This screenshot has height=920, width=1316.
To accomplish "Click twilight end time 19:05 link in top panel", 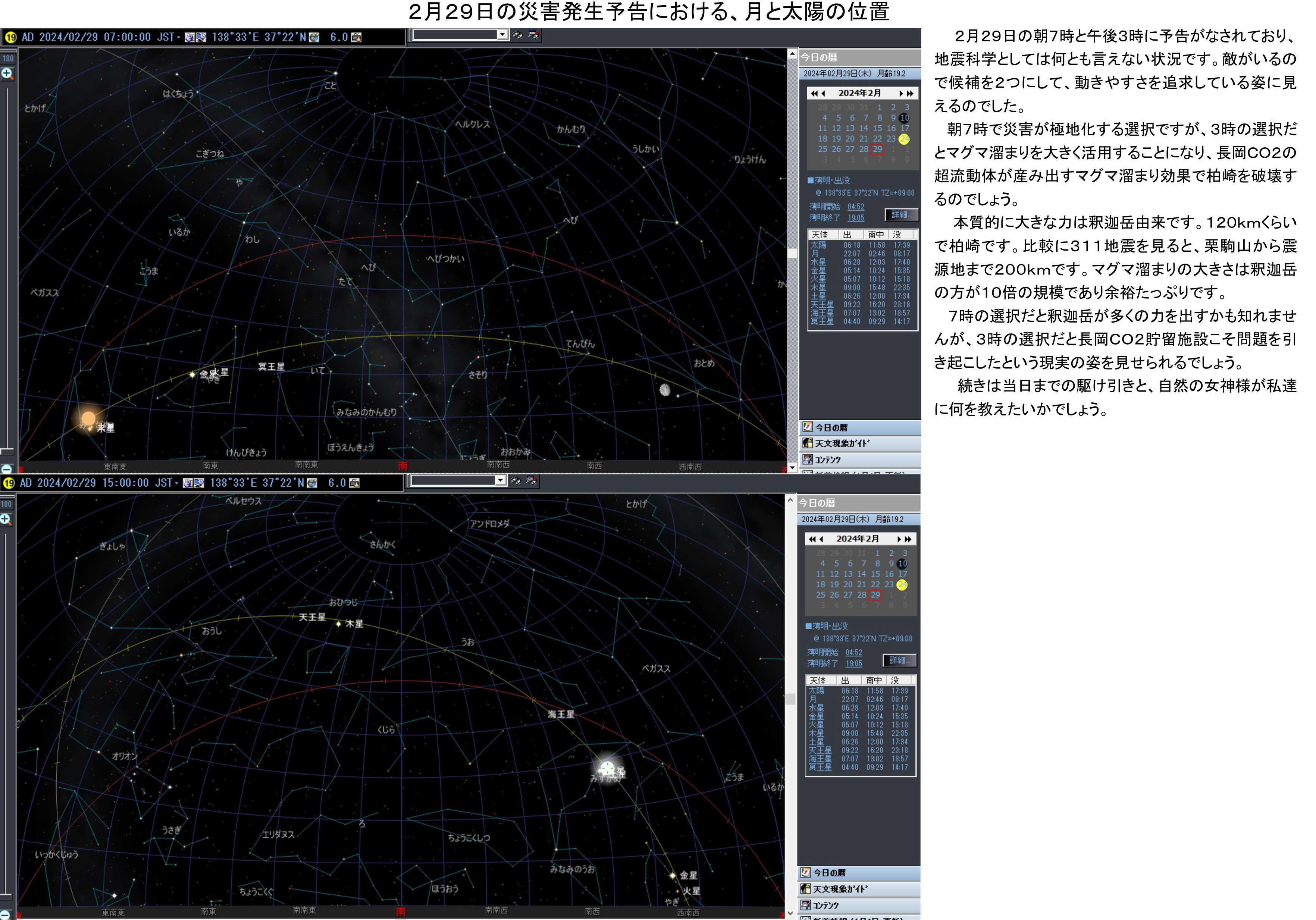I will pos(856,218).
